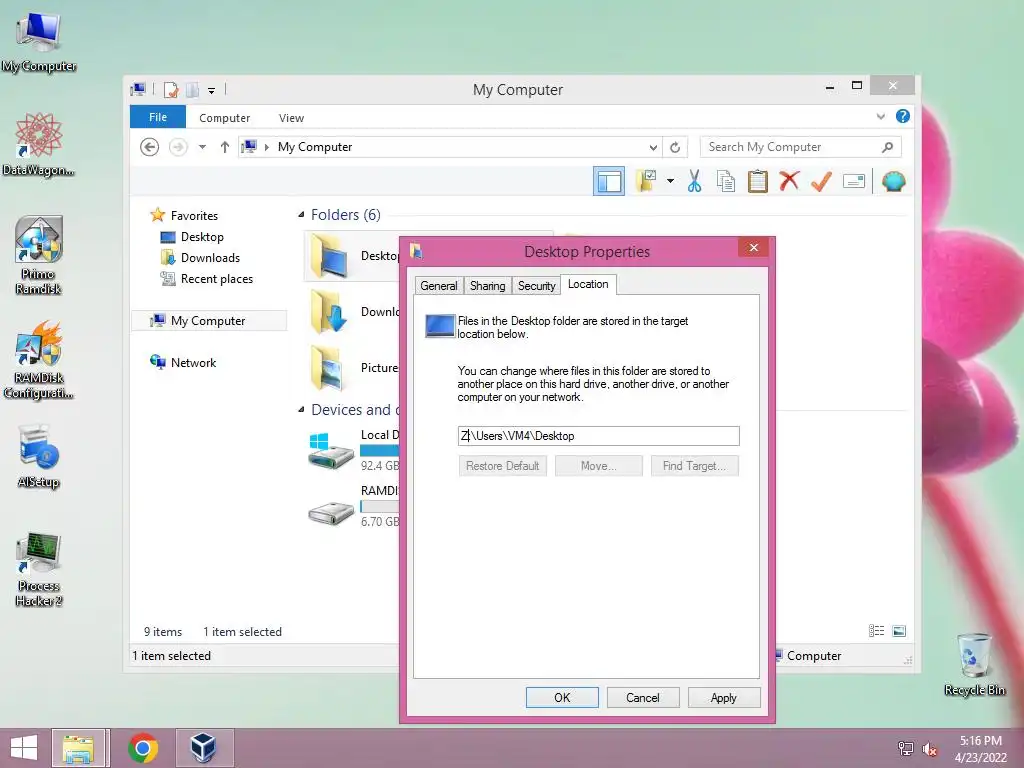Open Primo Ramdisk desktop icon
The image size is (1024, 768).
[39, 256]
